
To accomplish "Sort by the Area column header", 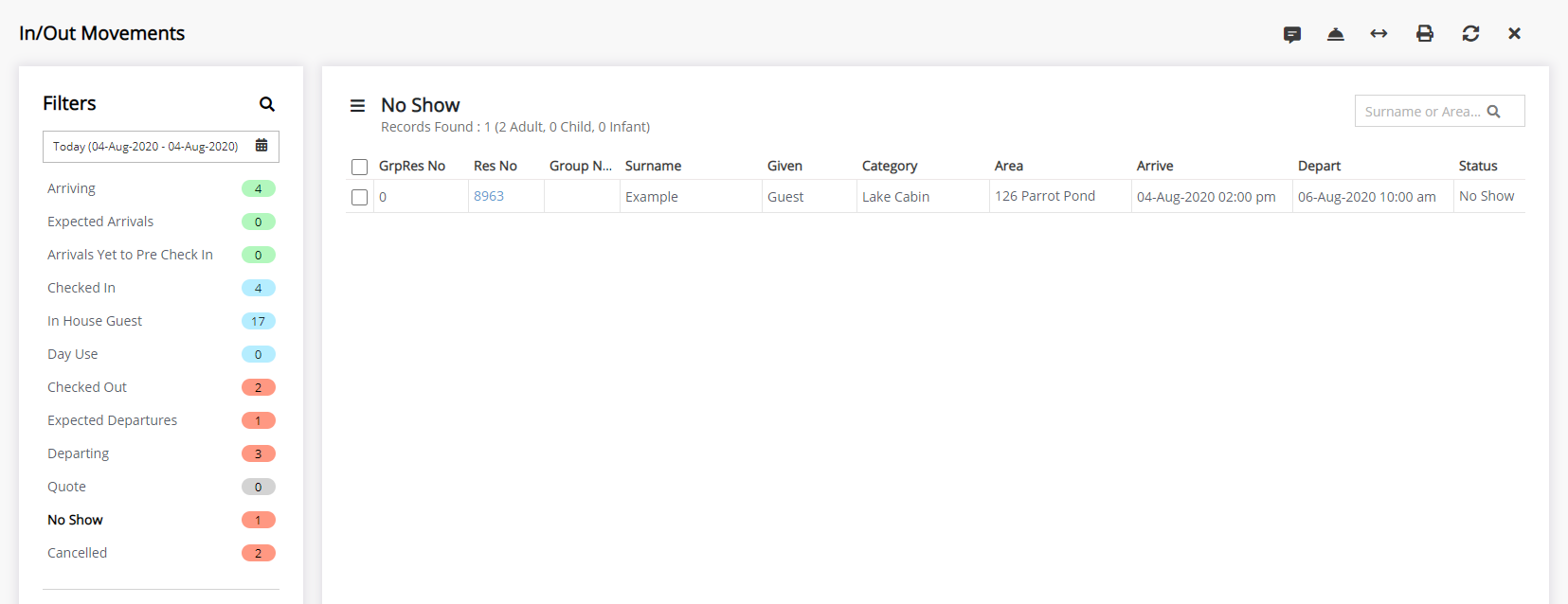I will point(1009,166).
